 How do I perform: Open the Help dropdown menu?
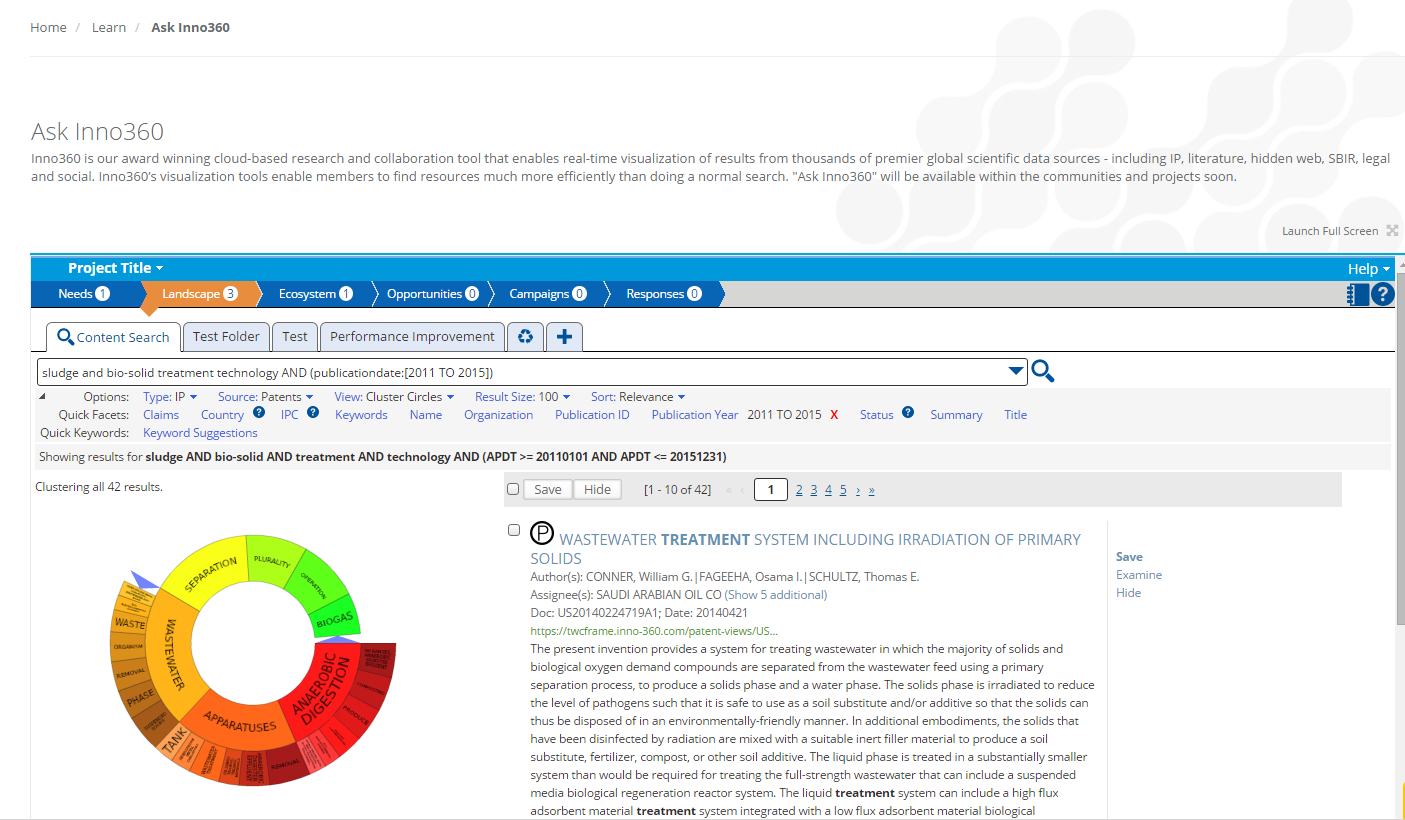click(x=1369, y=269)
